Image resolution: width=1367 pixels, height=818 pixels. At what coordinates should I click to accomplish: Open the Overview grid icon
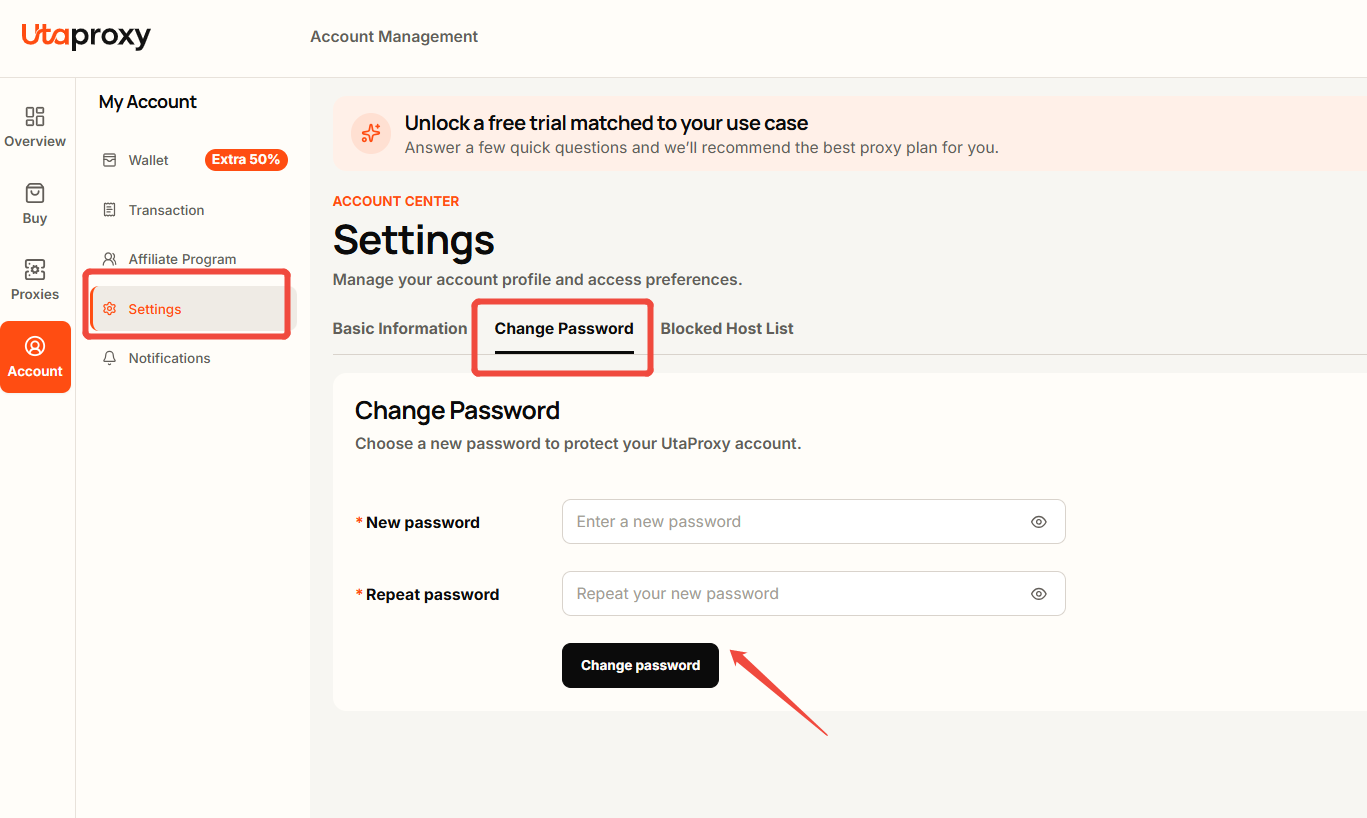pos(35,116)
